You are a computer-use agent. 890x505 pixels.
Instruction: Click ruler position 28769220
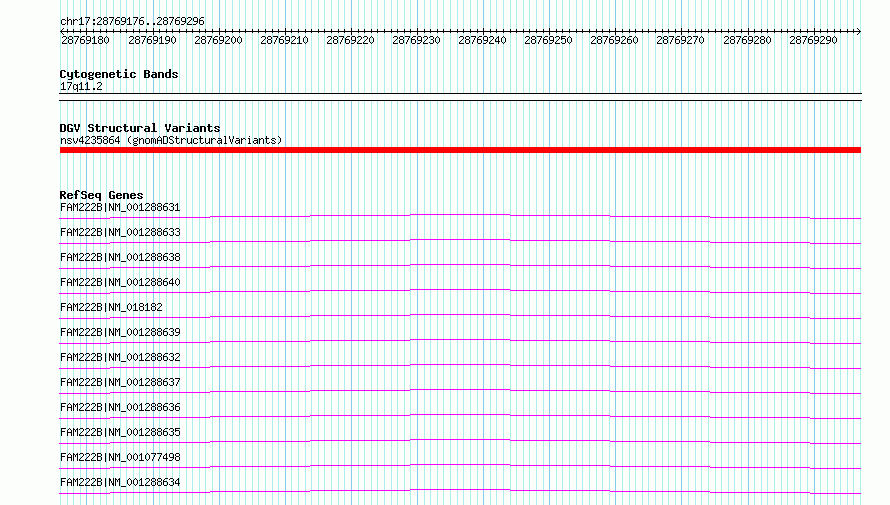point(350,40)
